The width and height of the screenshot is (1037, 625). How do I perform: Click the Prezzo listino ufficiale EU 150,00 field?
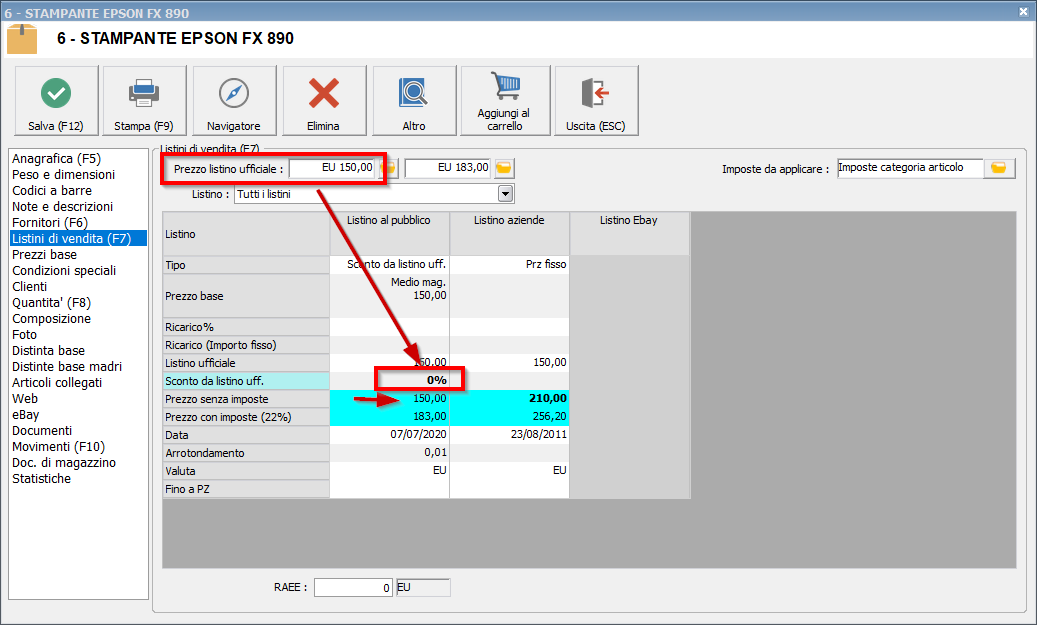[x=332, y=168]
